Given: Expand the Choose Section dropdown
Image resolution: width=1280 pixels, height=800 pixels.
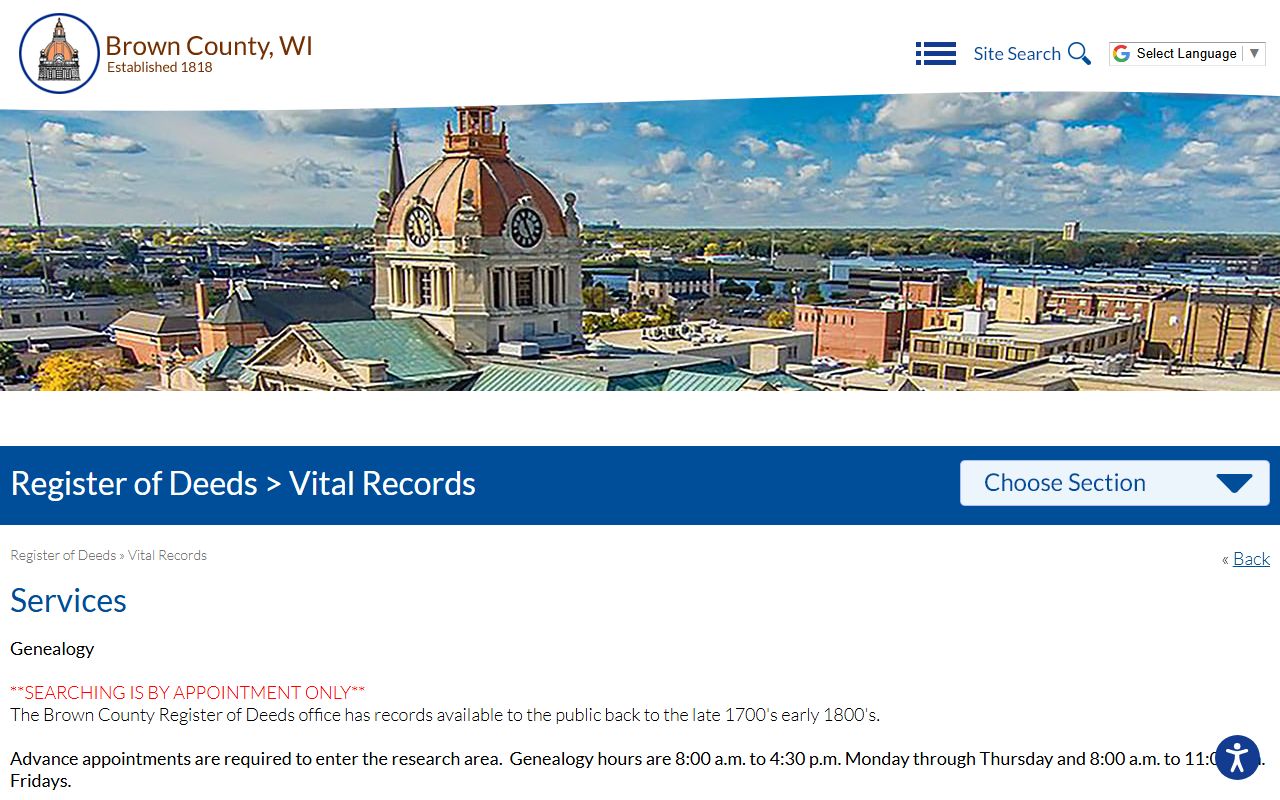Looking at the screenshot, I should [1115, 483].
